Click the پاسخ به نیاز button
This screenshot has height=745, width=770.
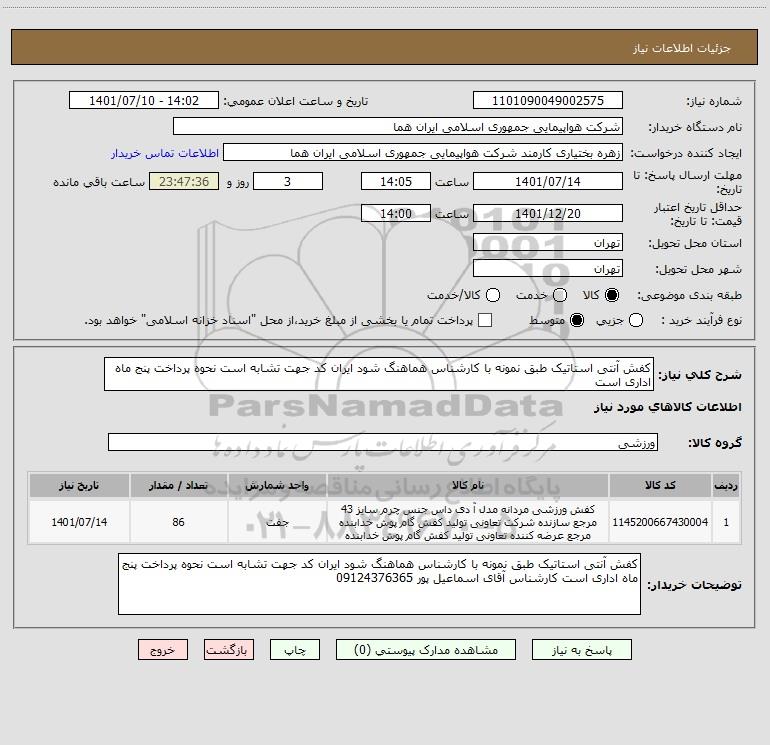(x=581, y=650)
